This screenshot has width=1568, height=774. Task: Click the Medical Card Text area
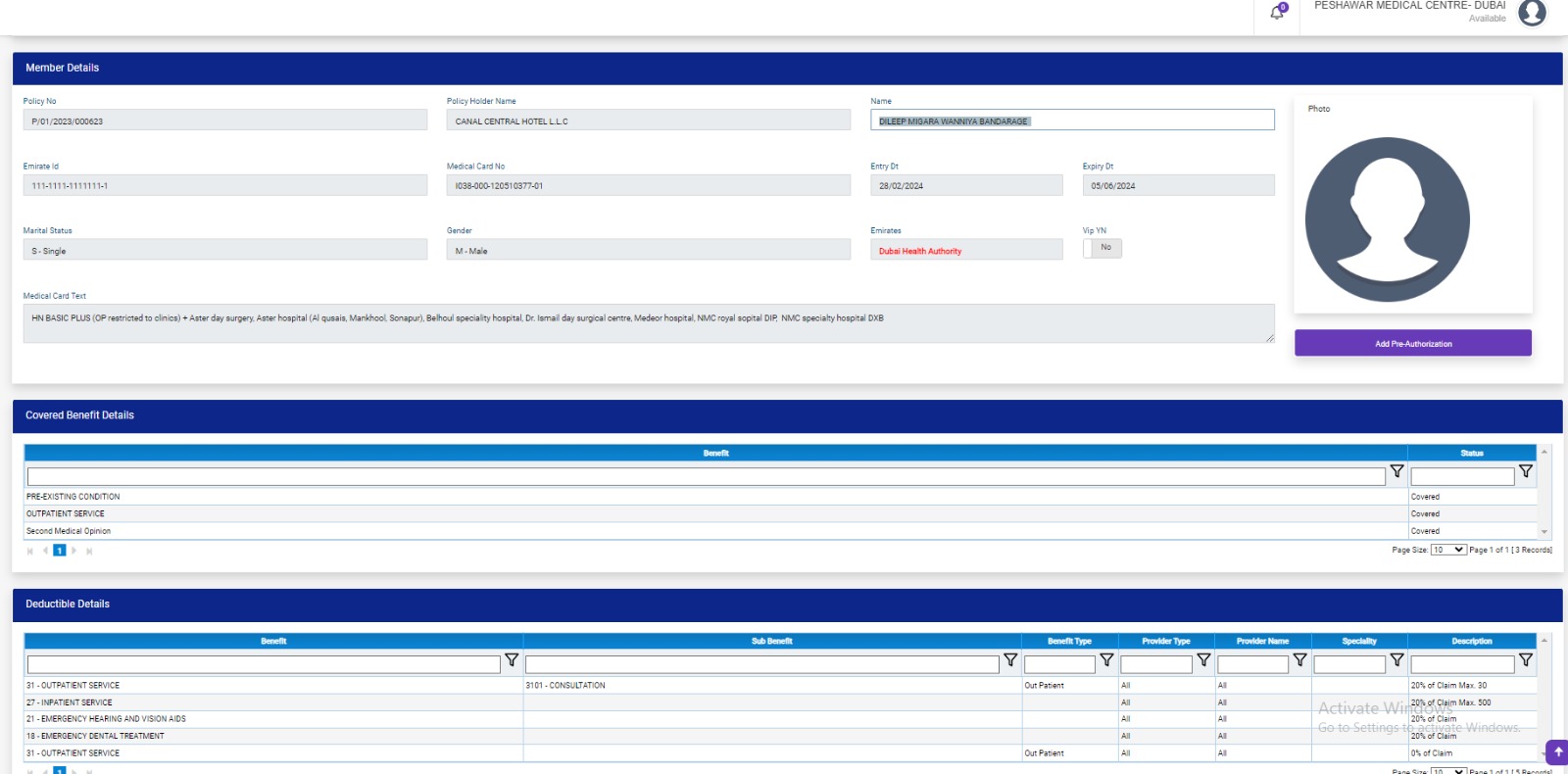tap(648, 323)
